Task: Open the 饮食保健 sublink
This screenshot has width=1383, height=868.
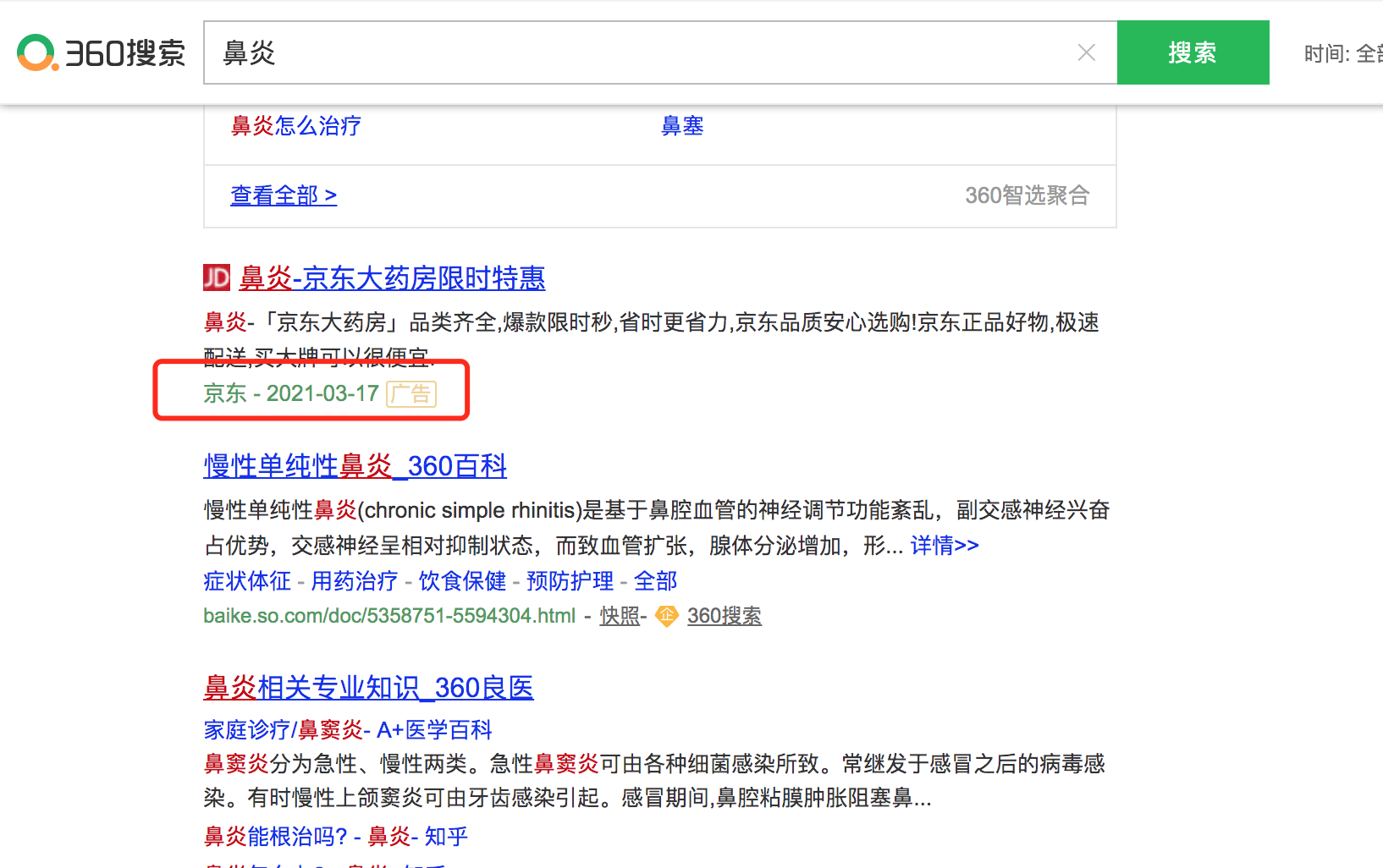Action: [462, 581]
